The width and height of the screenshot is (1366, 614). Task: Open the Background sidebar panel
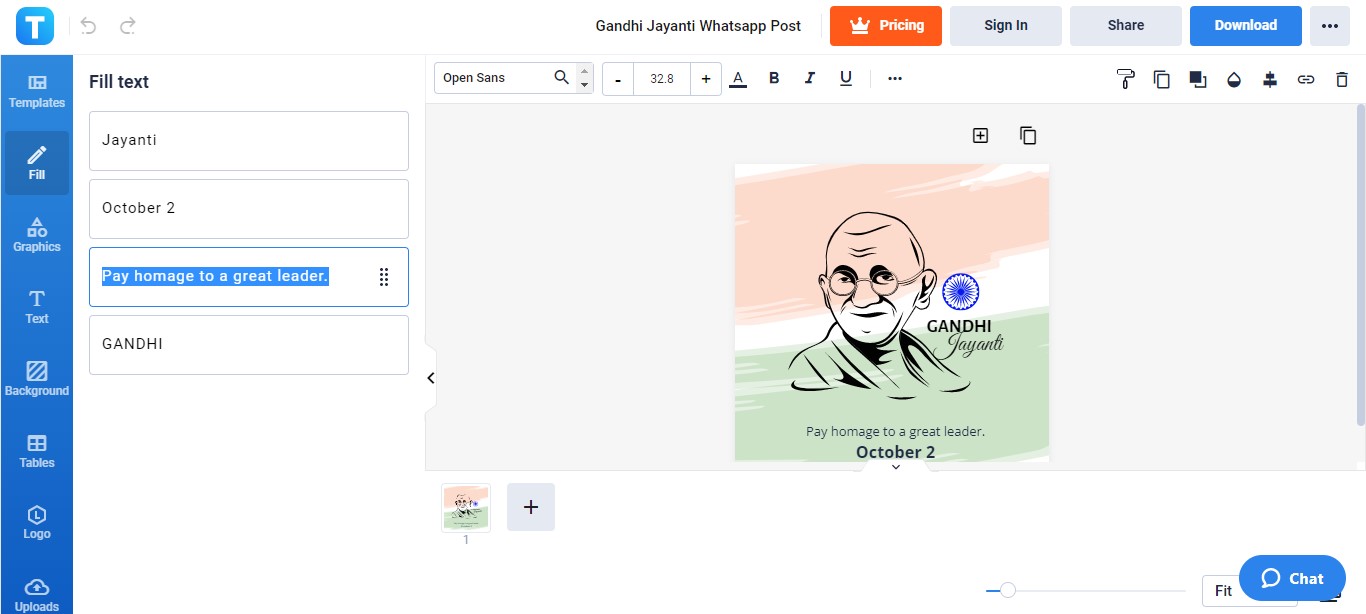(37, 379)
